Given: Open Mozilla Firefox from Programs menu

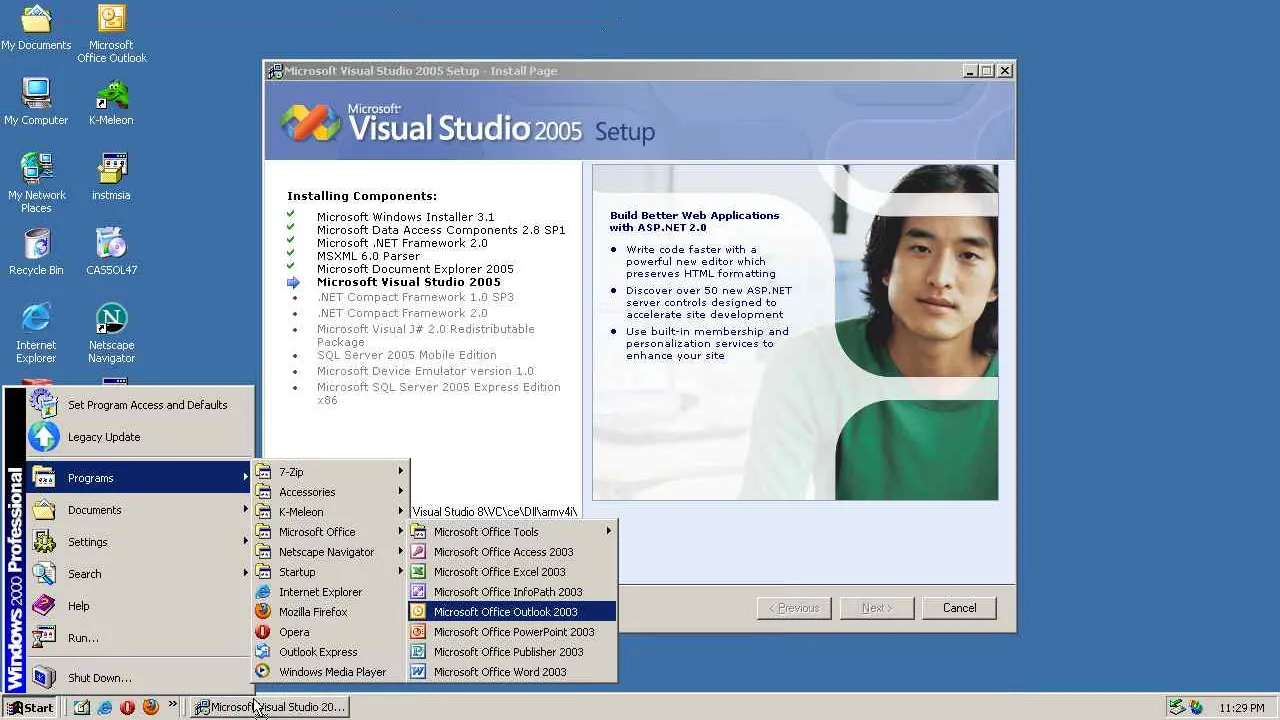Looking at the screenshot, I should click(x=331, y=611).
